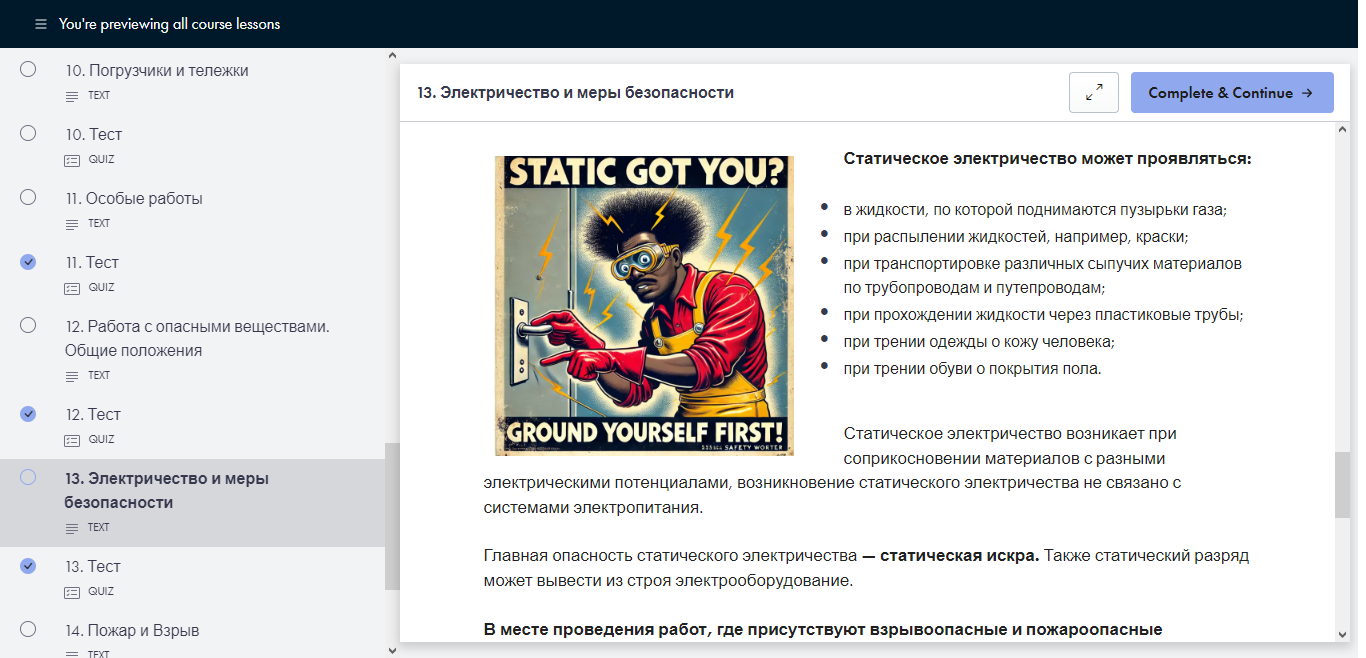This screenshot has width=1366, height=658.
Task: Toggle completion circle for 10. Погрузчики и тележки
Action: pos(28,69)
